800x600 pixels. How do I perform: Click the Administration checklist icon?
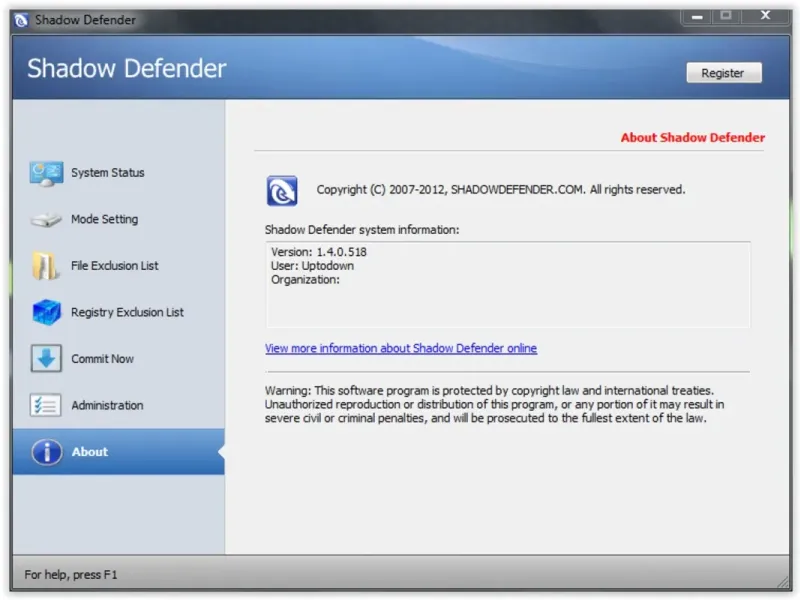45,406
